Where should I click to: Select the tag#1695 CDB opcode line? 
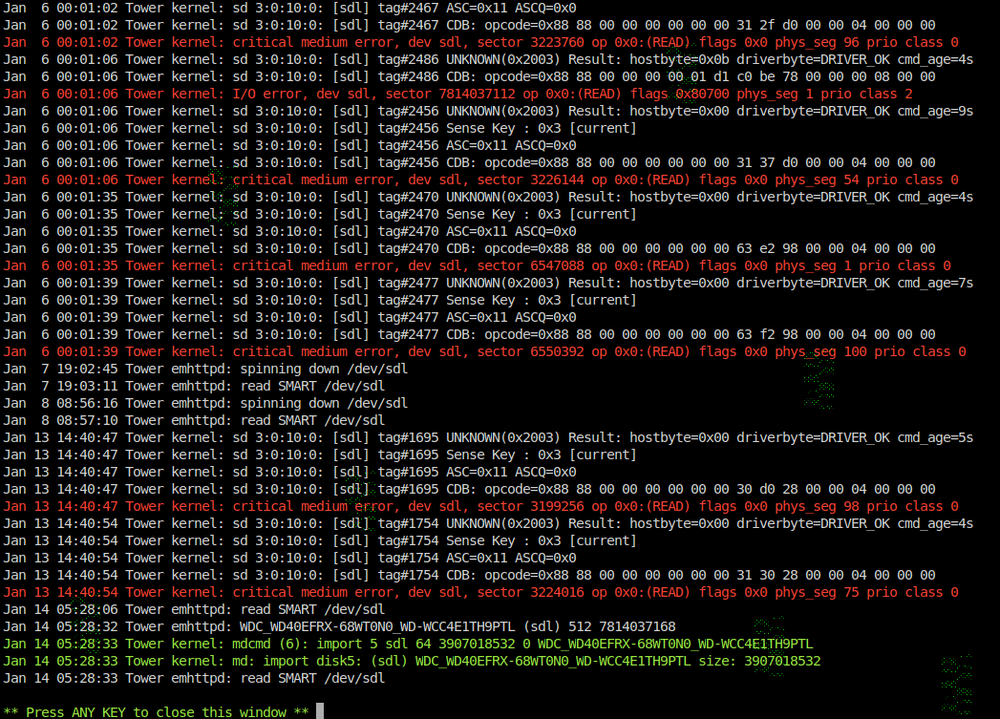point(469,489)
